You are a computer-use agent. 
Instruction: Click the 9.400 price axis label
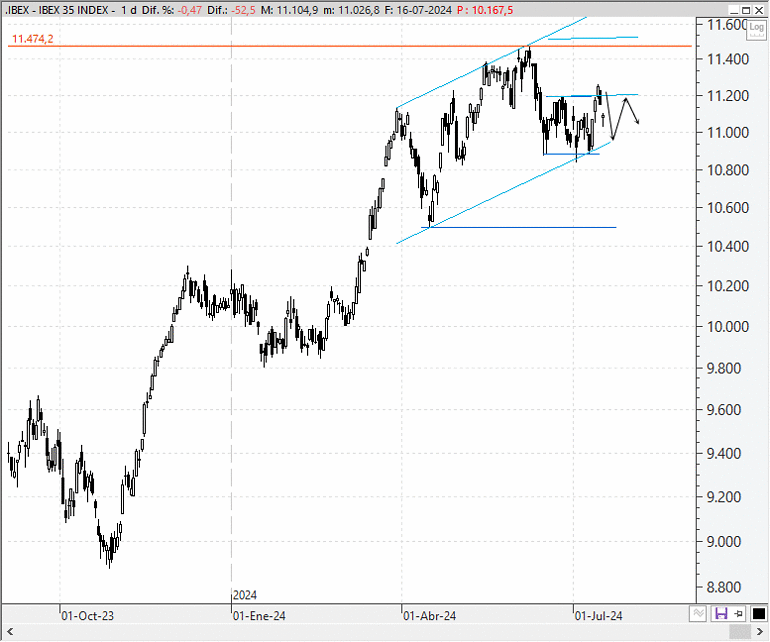point(723,453)
